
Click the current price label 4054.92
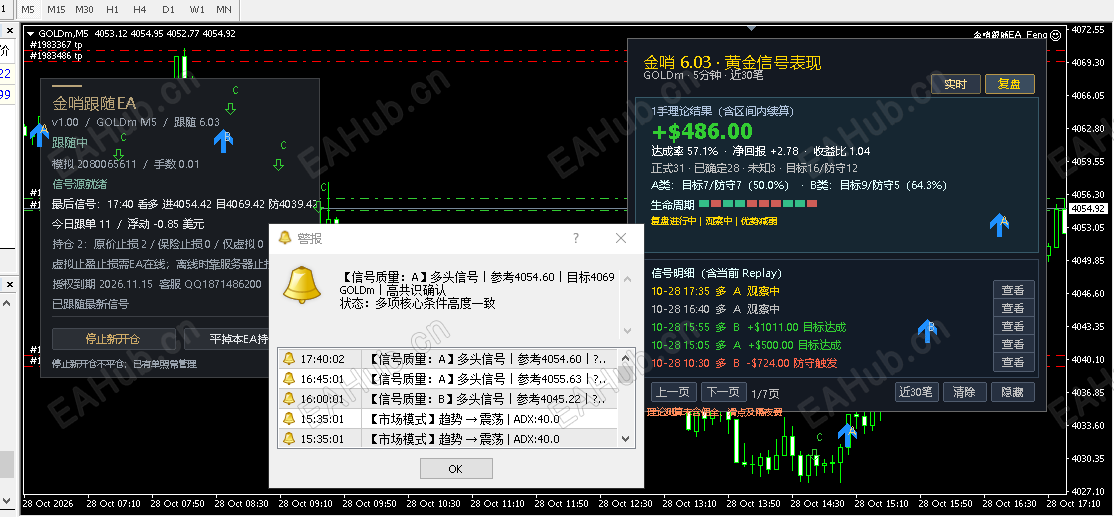[x=1089, y=208]
